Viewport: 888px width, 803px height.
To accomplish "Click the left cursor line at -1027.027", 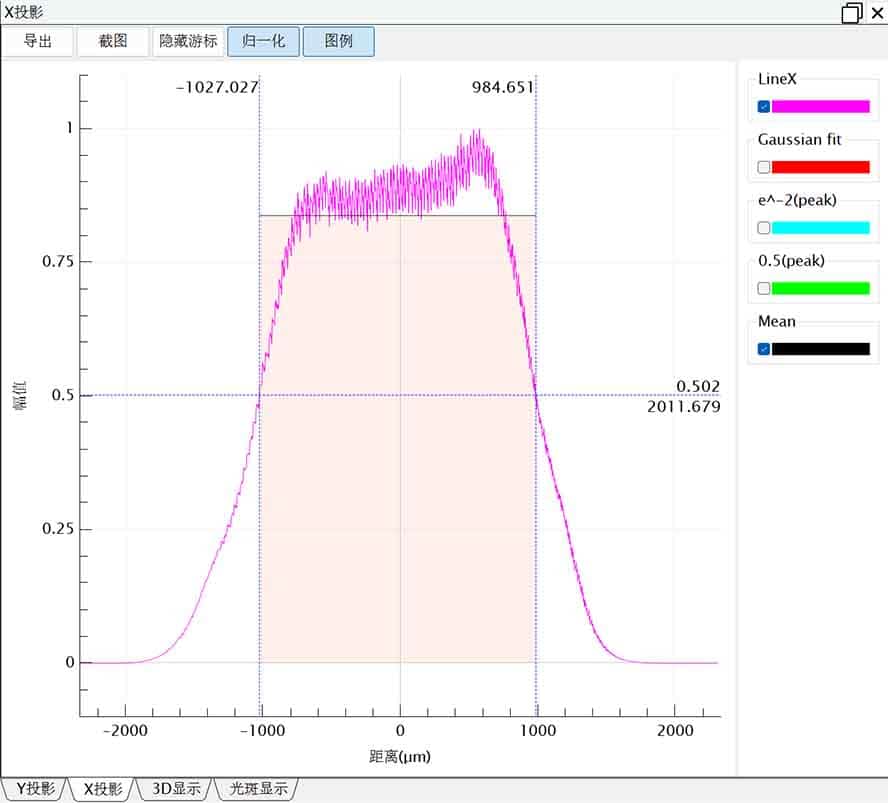I will [260, 300].
